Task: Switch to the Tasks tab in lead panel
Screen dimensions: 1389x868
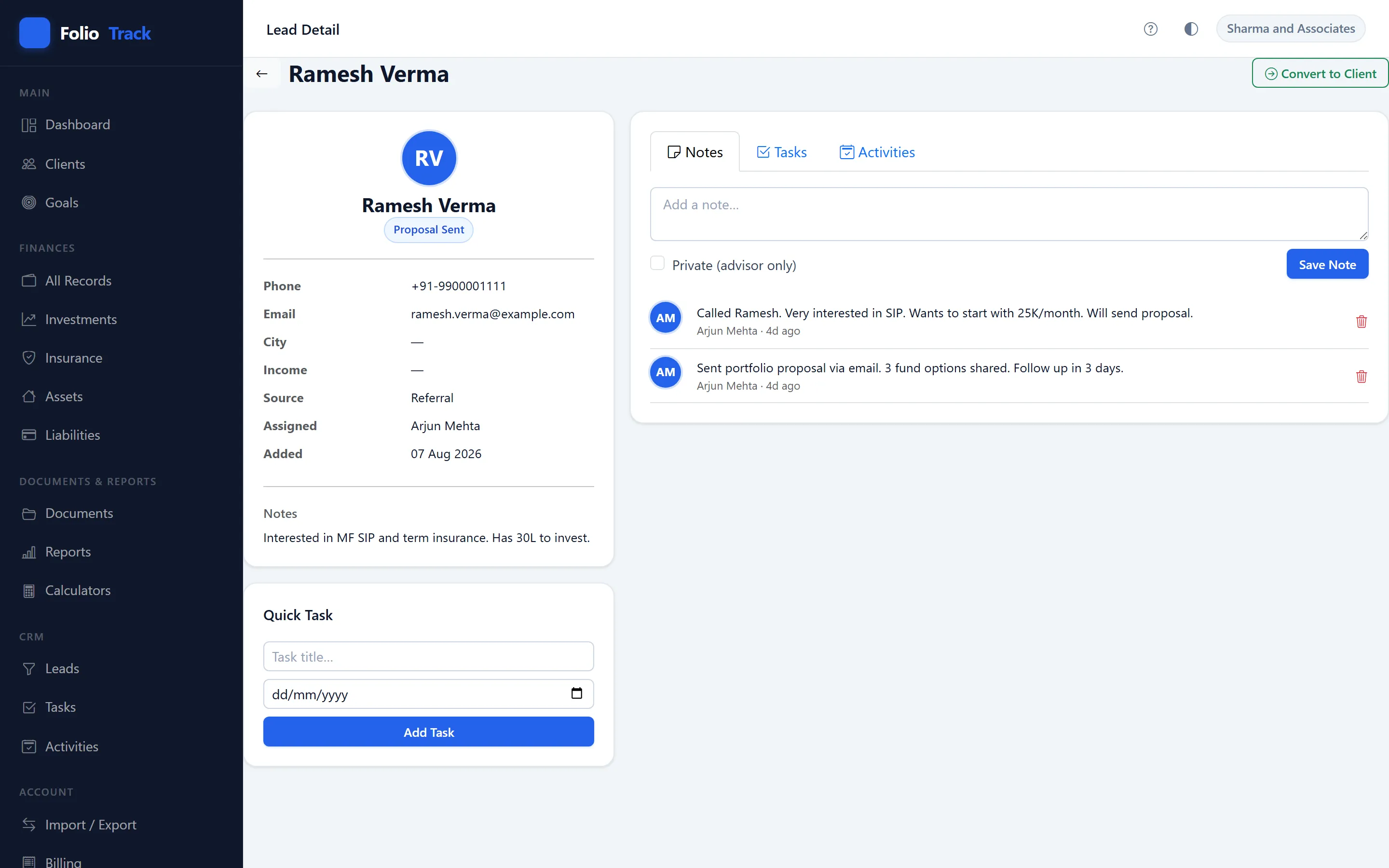Action: pyautogui.click(x=782, y=152)
